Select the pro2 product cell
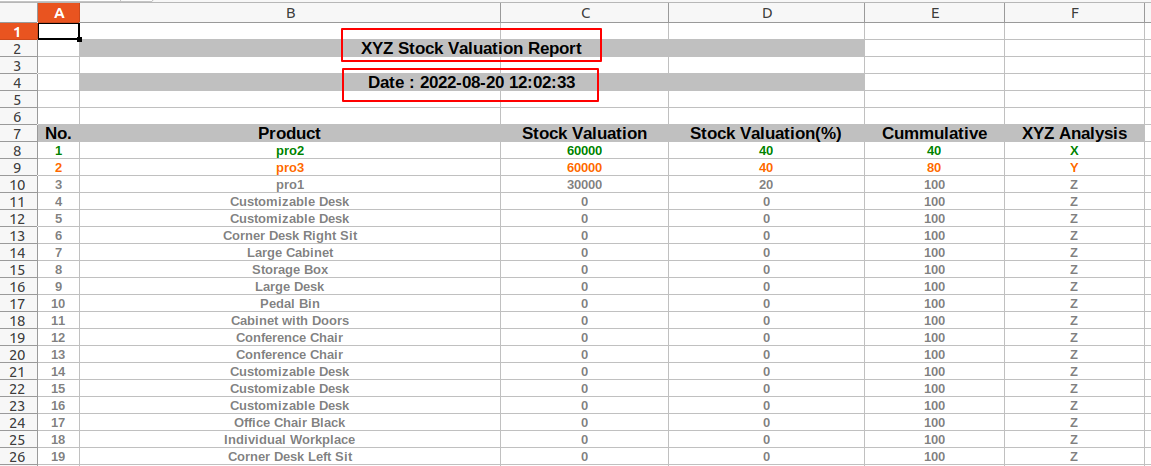The width and height of the screenshot is (1151, 466). click(x=290, y=150)
